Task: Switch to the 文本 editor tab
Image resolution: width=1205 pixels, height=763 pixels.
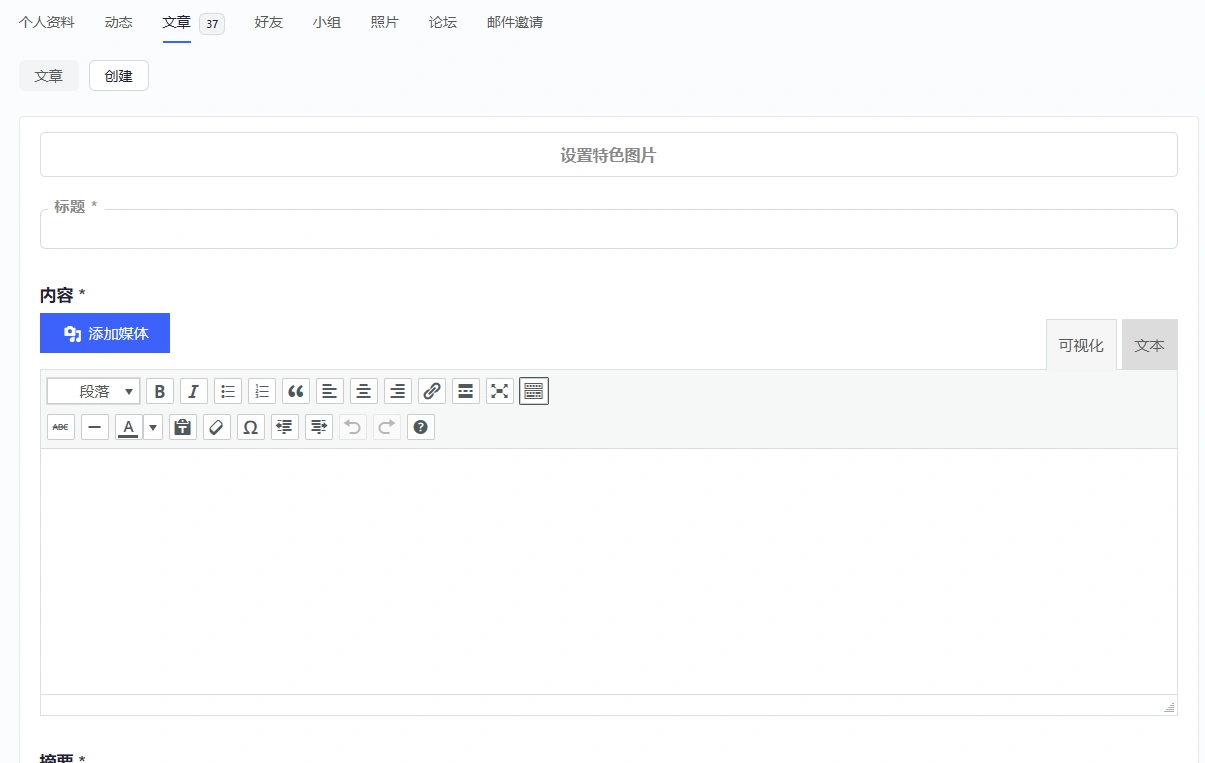Action: pos(1149,344)
